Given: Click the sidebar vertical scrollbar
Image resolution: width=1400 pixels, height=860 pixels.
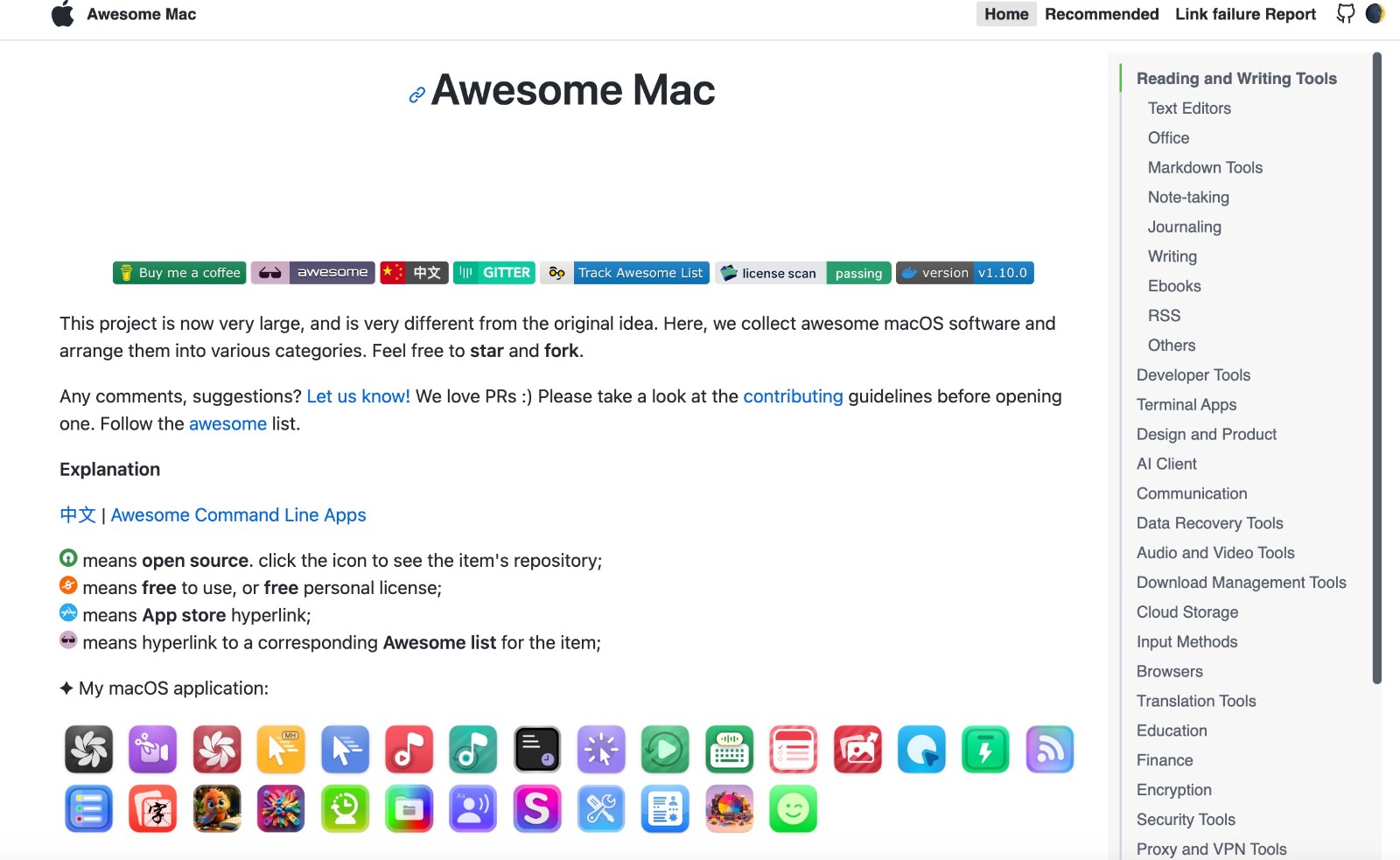Looking at the screenshot, I should [x=1377, y=367].
